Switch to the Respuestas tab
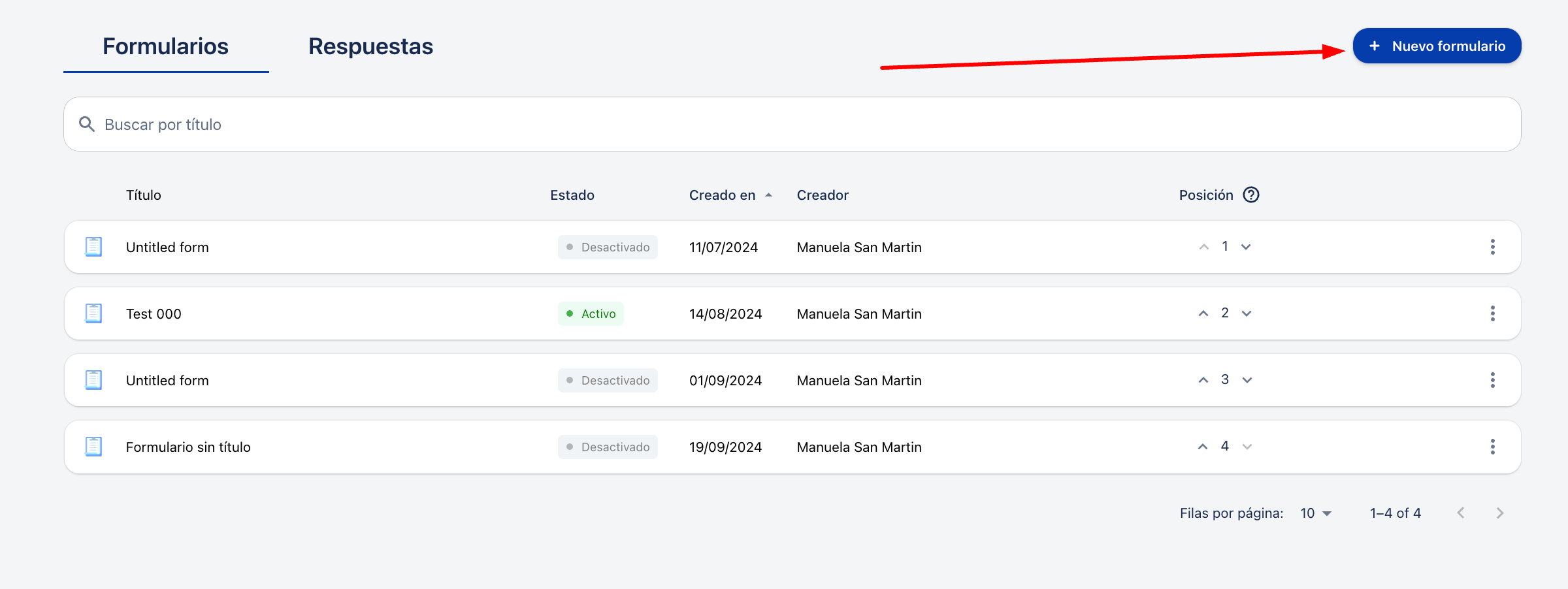The image size is (1568, 589). [x=370, y=47]
